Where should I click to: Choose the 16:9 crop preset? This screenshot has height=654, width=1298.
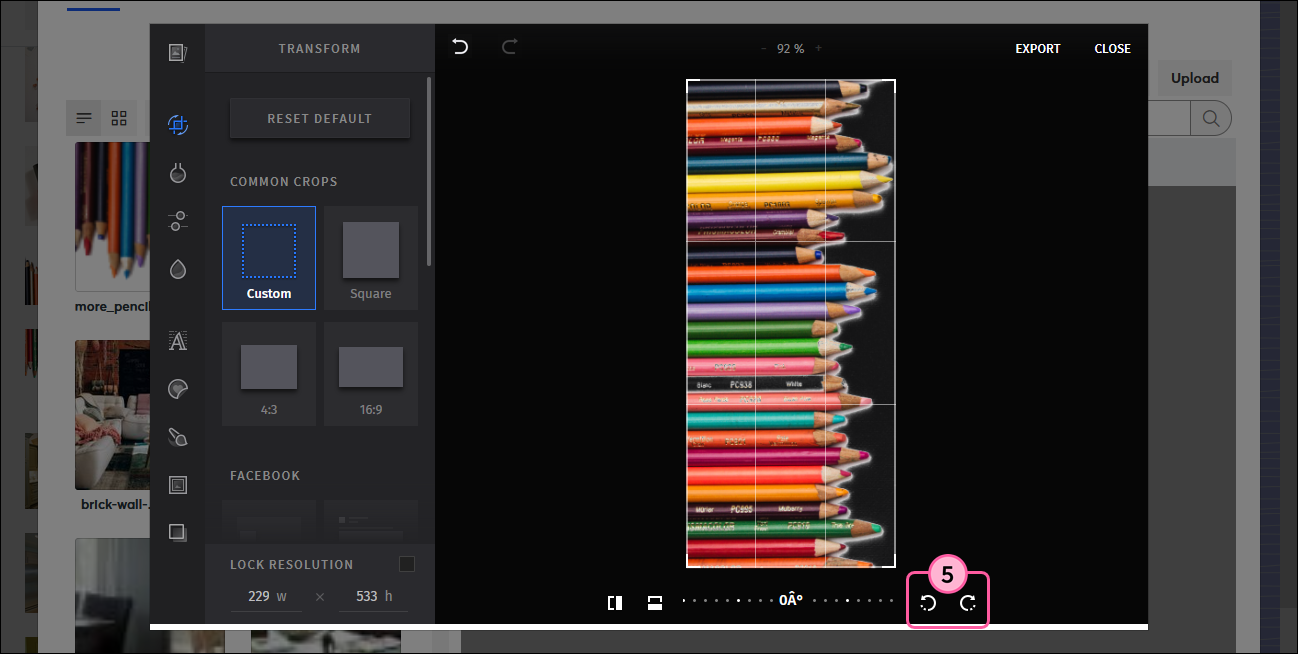pos(371,374)
